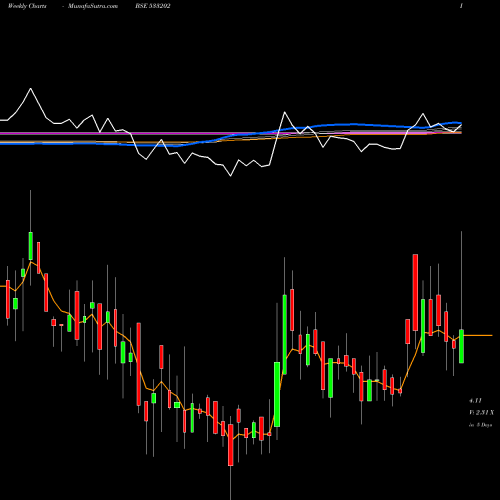Viewport: 500px width, 500px height.
Task: Click the tallest red candle near right side
Action: (415, 292)
